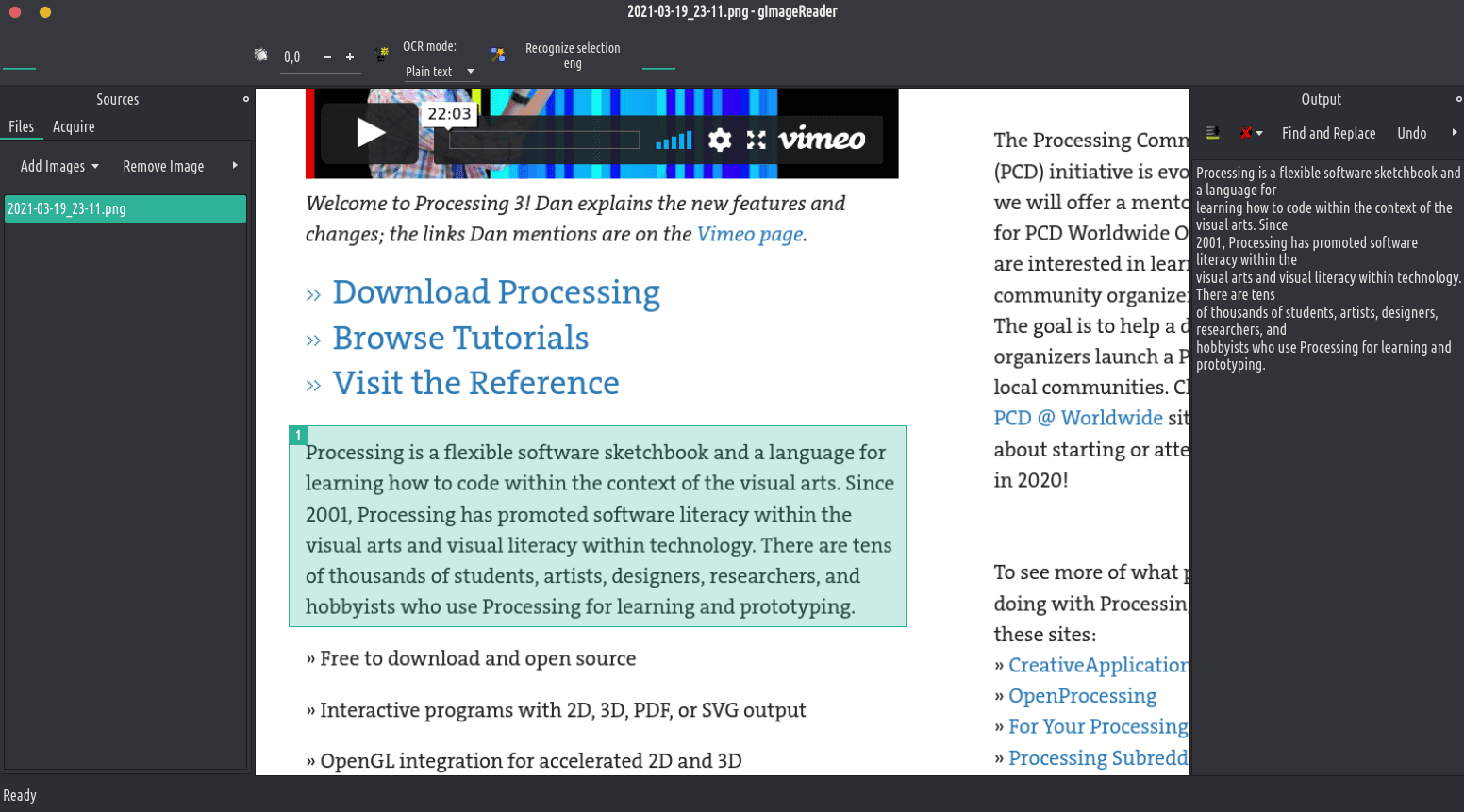Expand the Sources toolbar overflow arrow
Viewport: 1464px width, 812px height.
[x=235, y=166]
